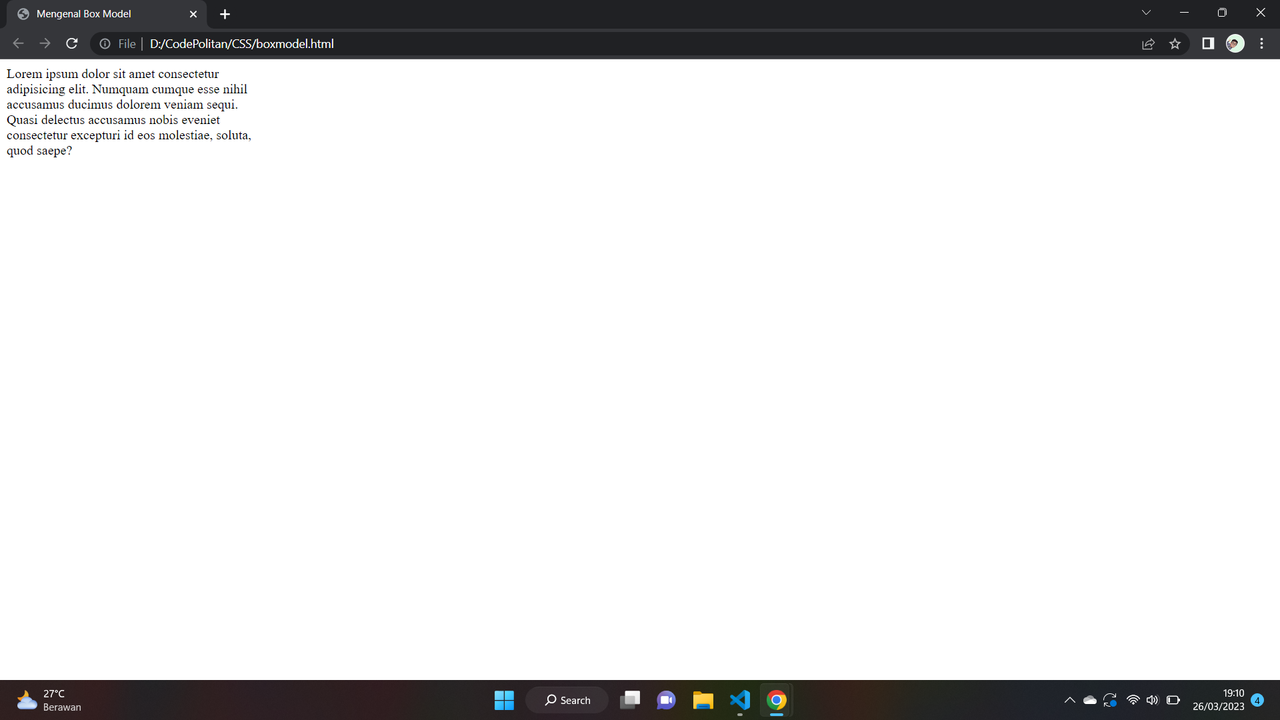
Task: Open Microsoft Teams chat from the taskbar
Action: [x=666, y=700]
